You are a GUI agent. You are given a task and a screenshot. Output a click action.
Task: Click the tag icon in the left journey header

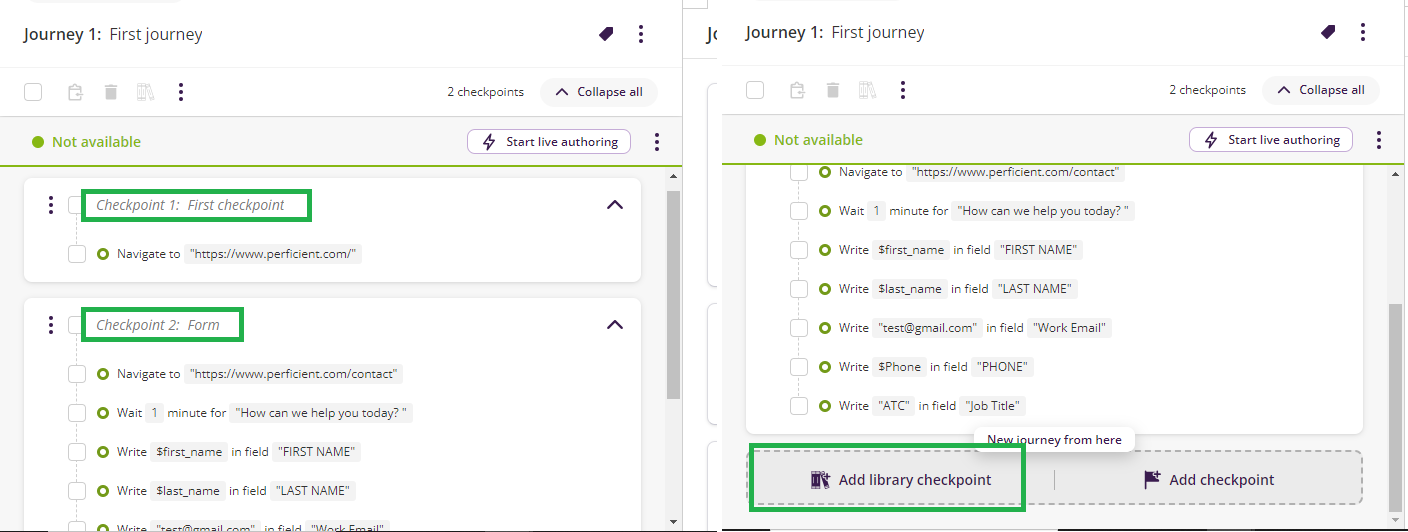click(x=606, y=34)
